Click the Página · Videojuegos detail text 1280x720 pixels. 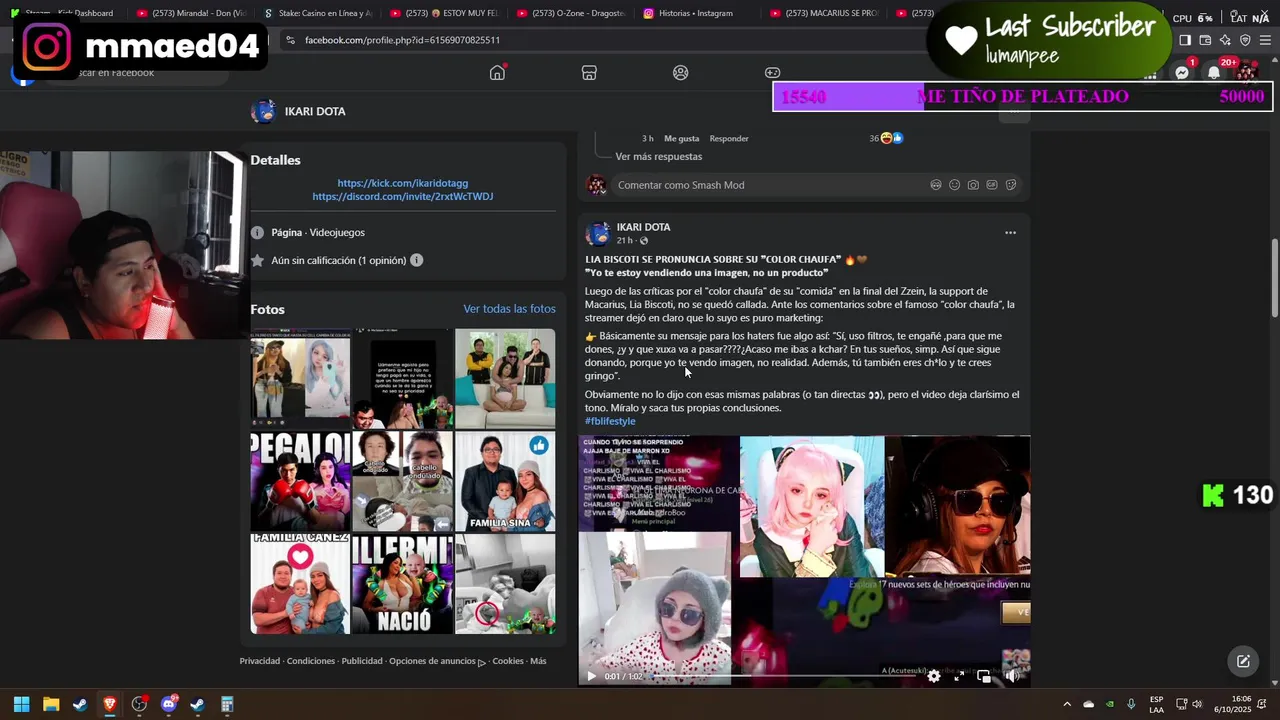click(318, 233)
